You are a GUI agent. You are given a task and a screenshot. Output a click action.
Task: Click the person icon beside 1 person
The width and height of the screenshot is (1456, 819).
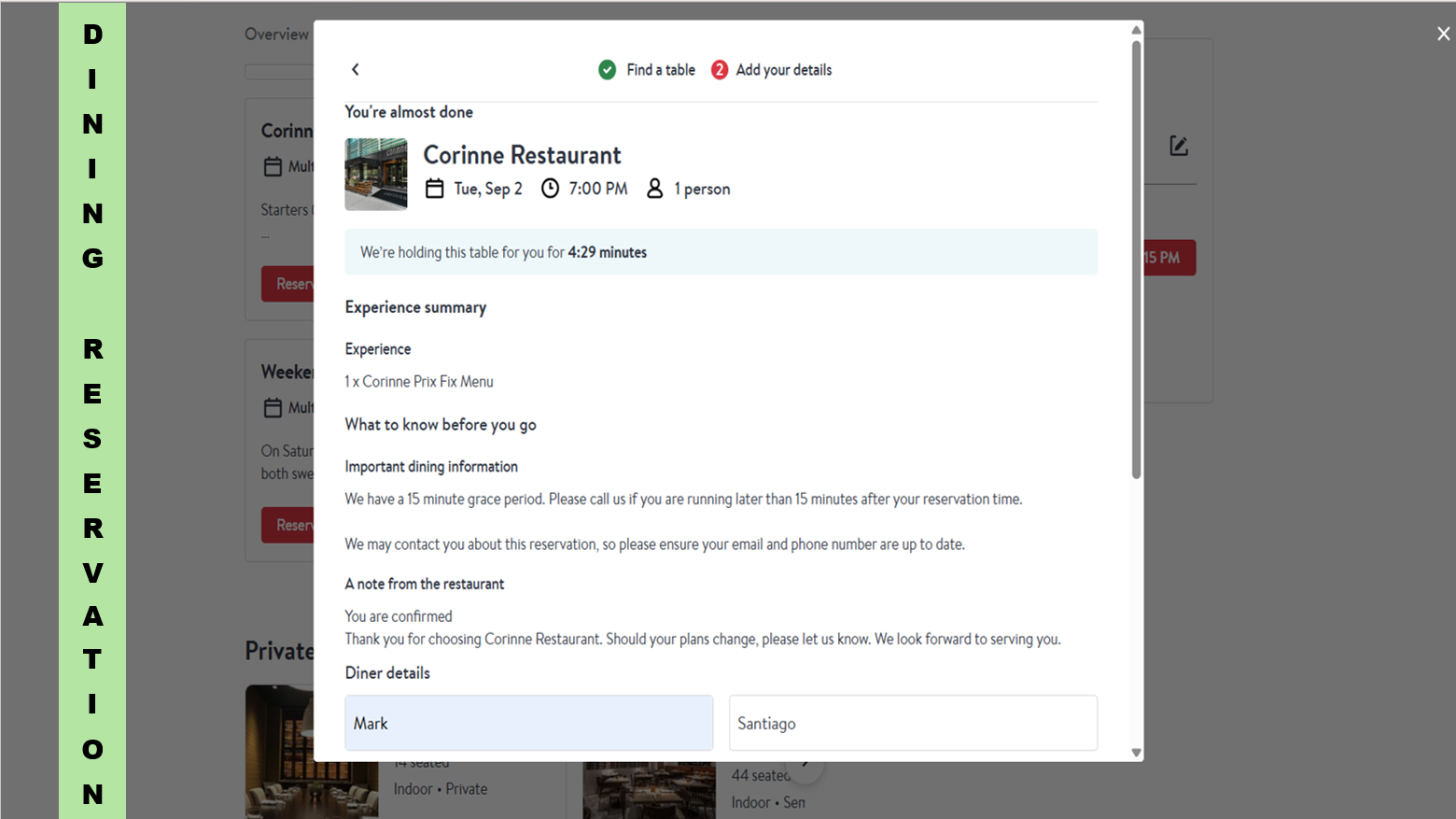[654, 189]
